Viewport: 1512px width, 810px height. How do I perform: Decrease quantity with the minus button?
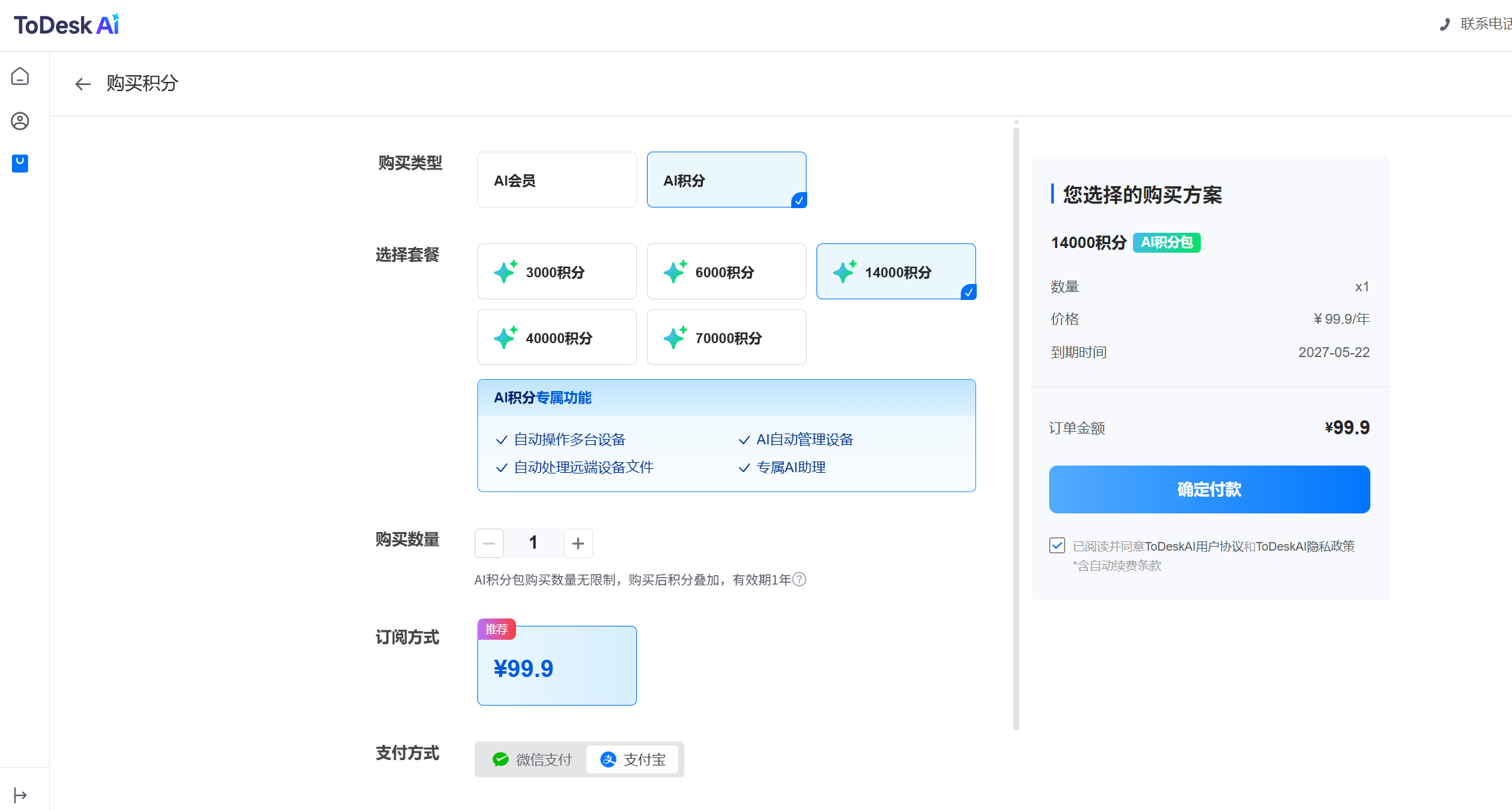[489, 543]
